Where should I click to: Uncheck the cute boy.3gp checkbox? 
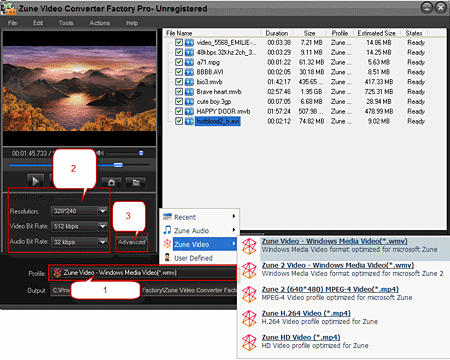(x=179, y=102)
